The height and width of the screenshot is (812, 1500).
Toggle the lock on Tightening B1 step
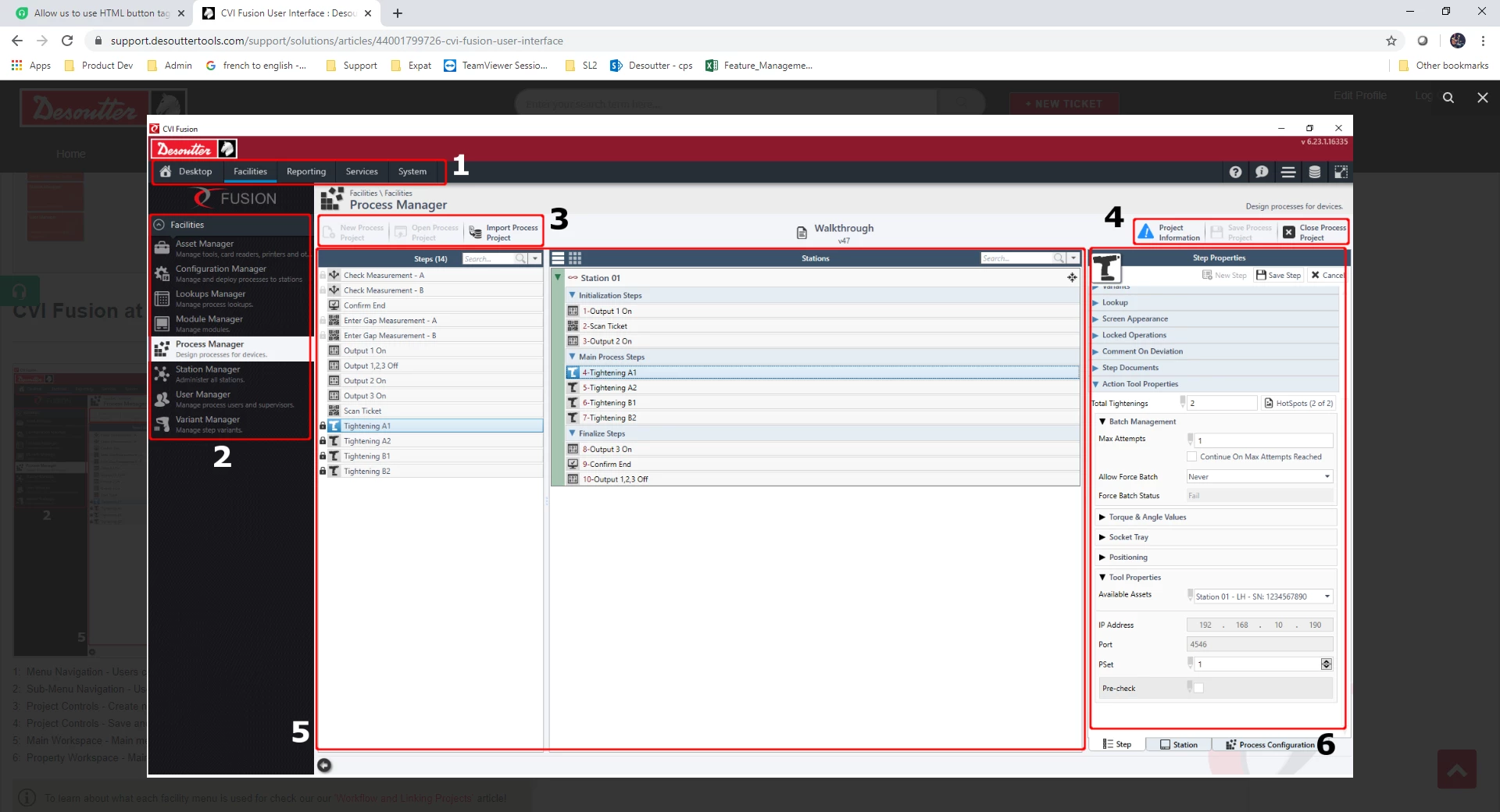click(x=323, y=456)
